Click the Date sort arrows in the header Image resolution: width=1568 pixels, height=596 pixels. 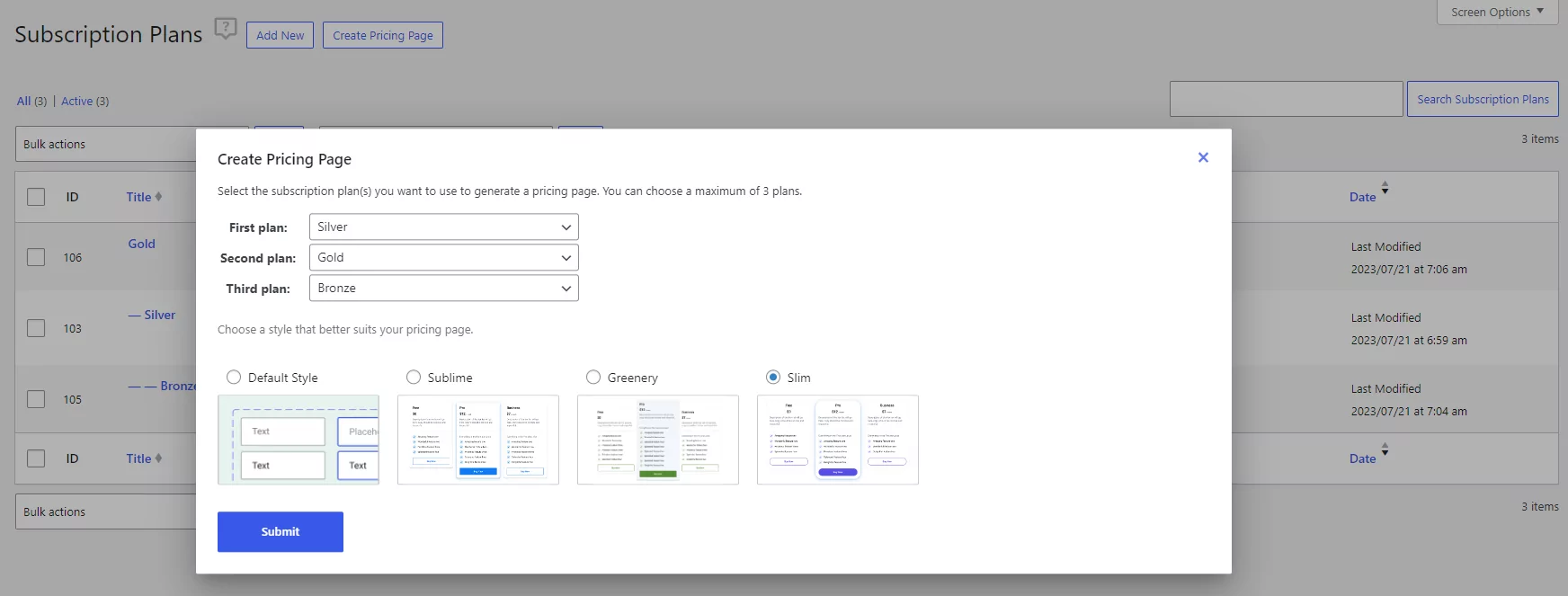click(x=1385, y=188)
